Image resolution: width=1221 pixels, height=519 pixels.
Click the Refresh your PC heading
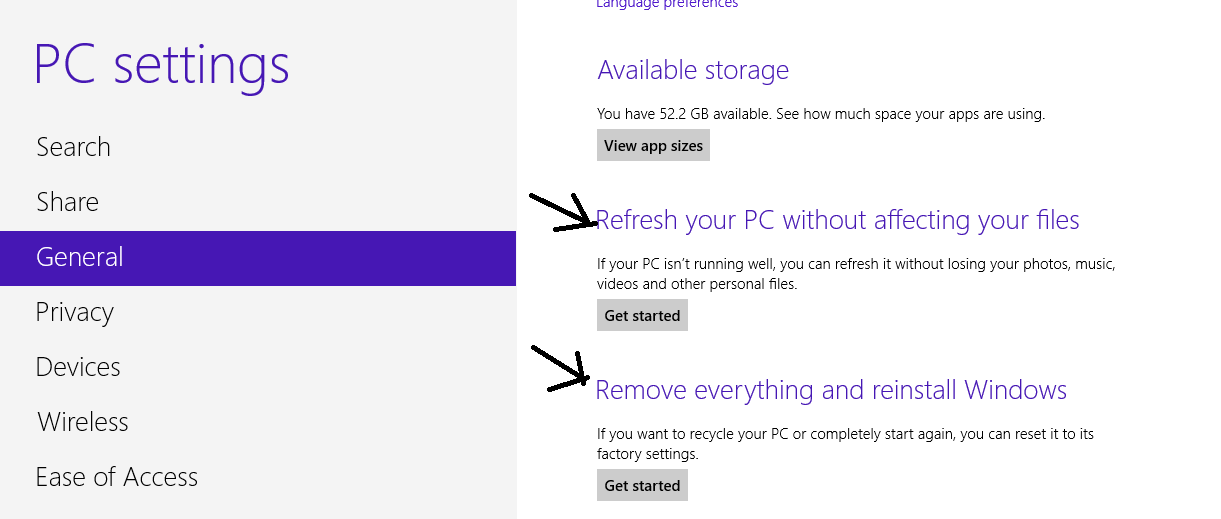point(838,220)
